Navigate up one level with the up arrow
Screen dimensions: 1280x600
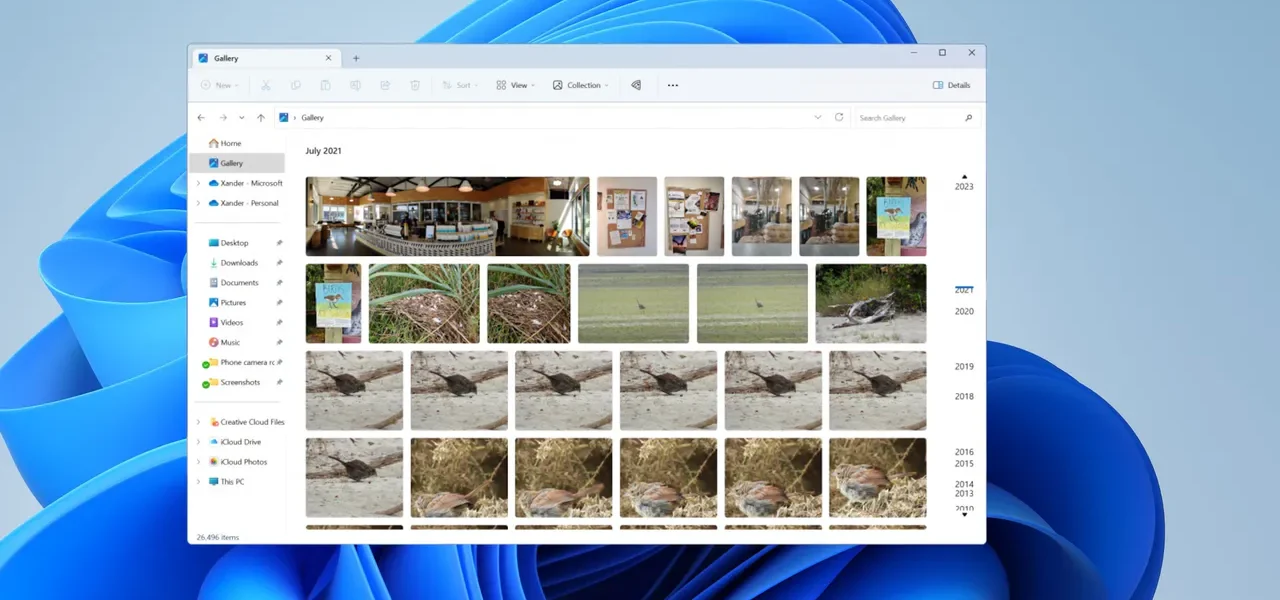coord(261,117)
